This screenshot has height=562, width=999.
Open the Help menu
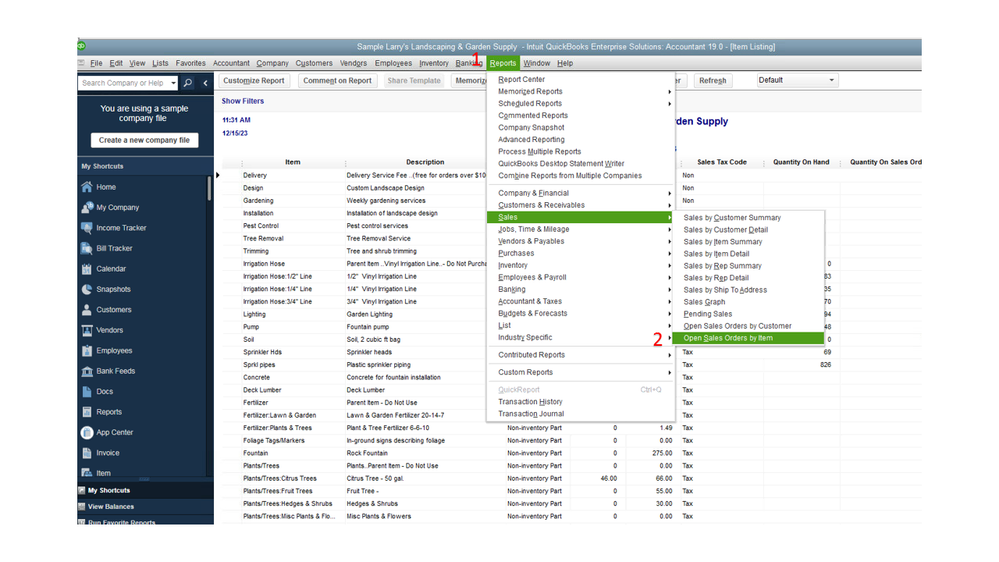pos(565,63)
